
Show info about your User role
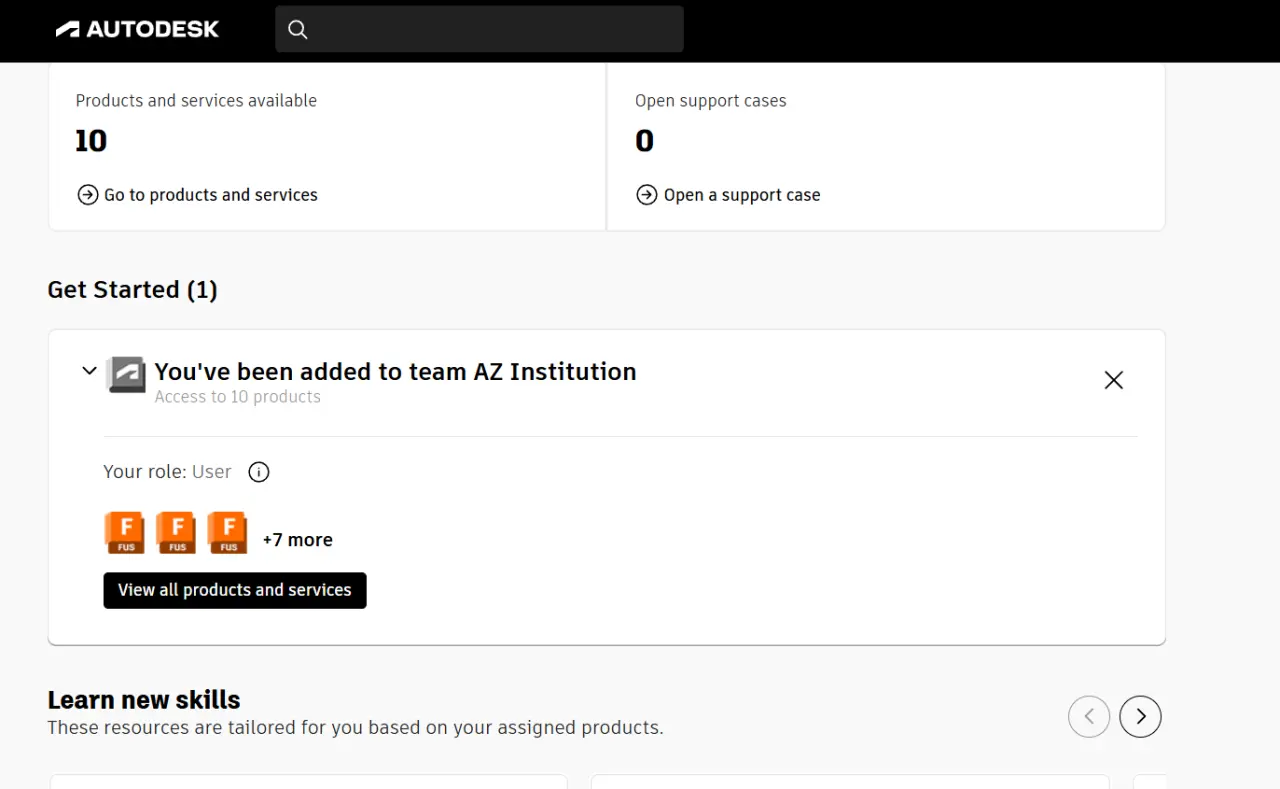[x=259, y=472]
